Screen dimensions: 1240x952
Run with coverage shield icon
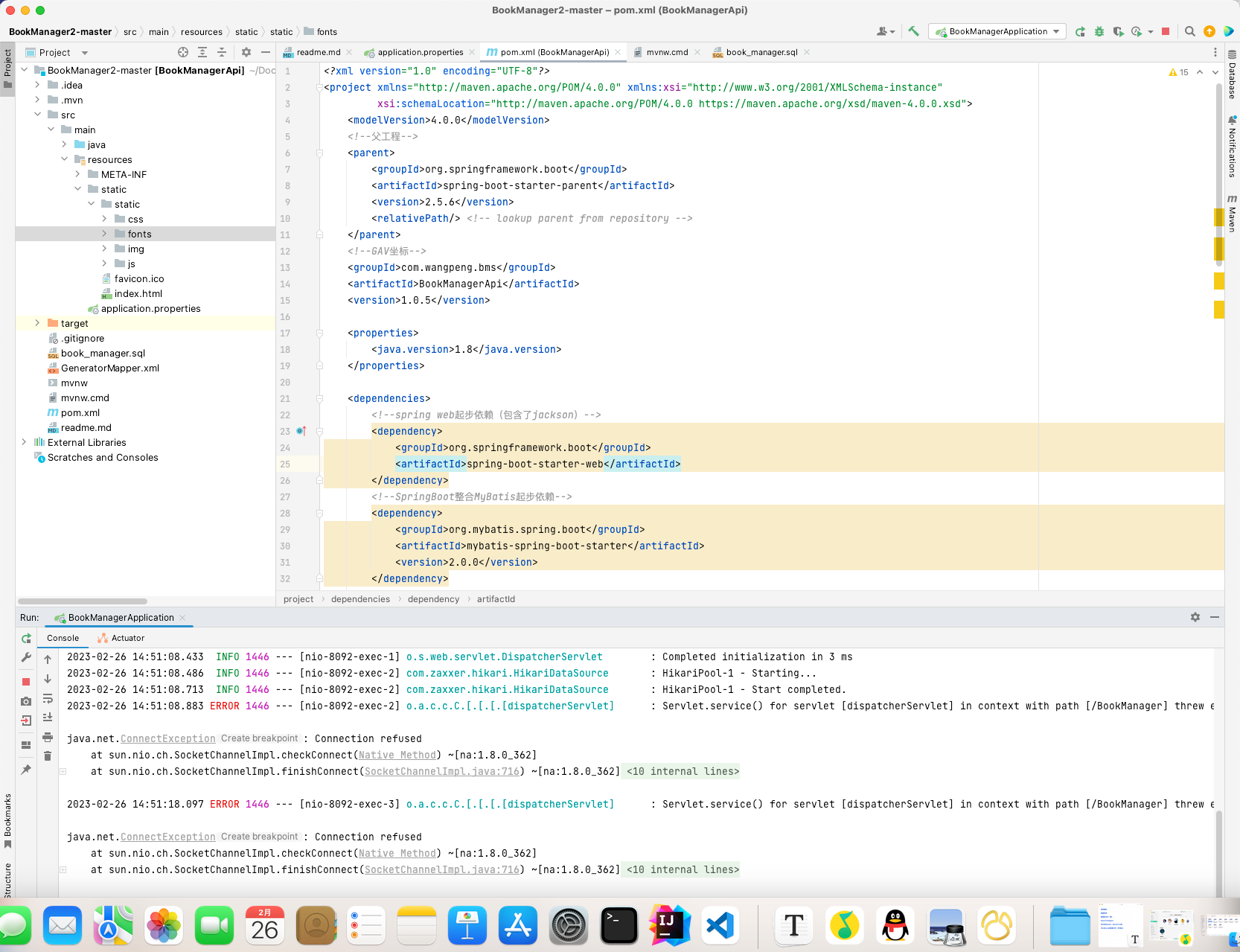click(x=1118, y=31)
